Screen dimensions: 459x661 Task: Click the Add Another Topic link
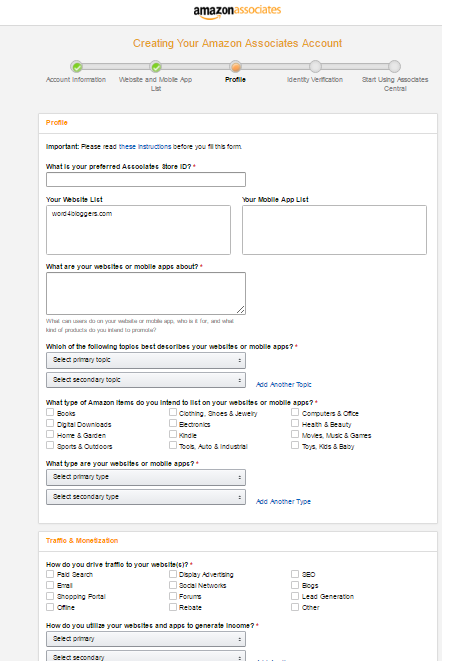click(x=284, y=384)
